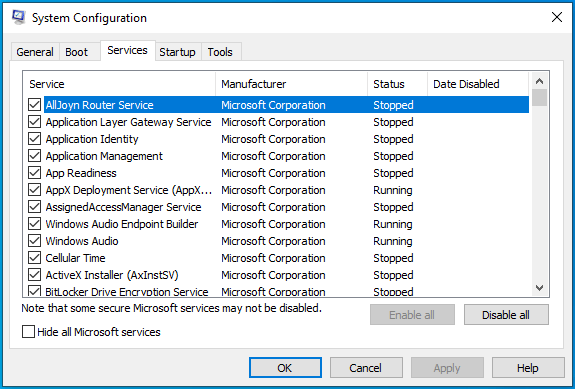Uncheck the Cellular Time checkbox
Viewport: 575px width, 389px height.
34,258
